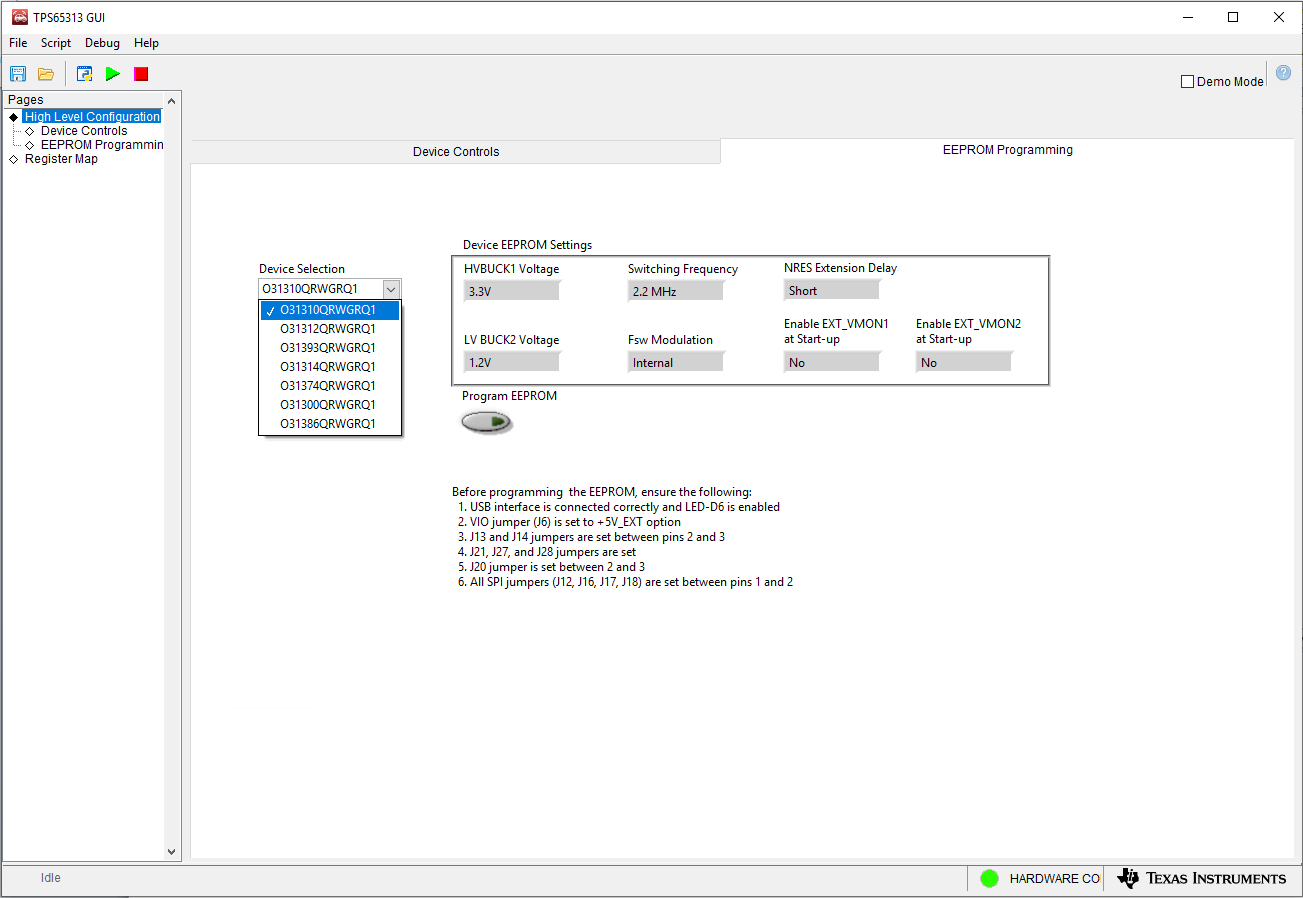Click the Pages panel header
Image resolution: width=1303 pixels, height=898 pixels.
(83, 100)
